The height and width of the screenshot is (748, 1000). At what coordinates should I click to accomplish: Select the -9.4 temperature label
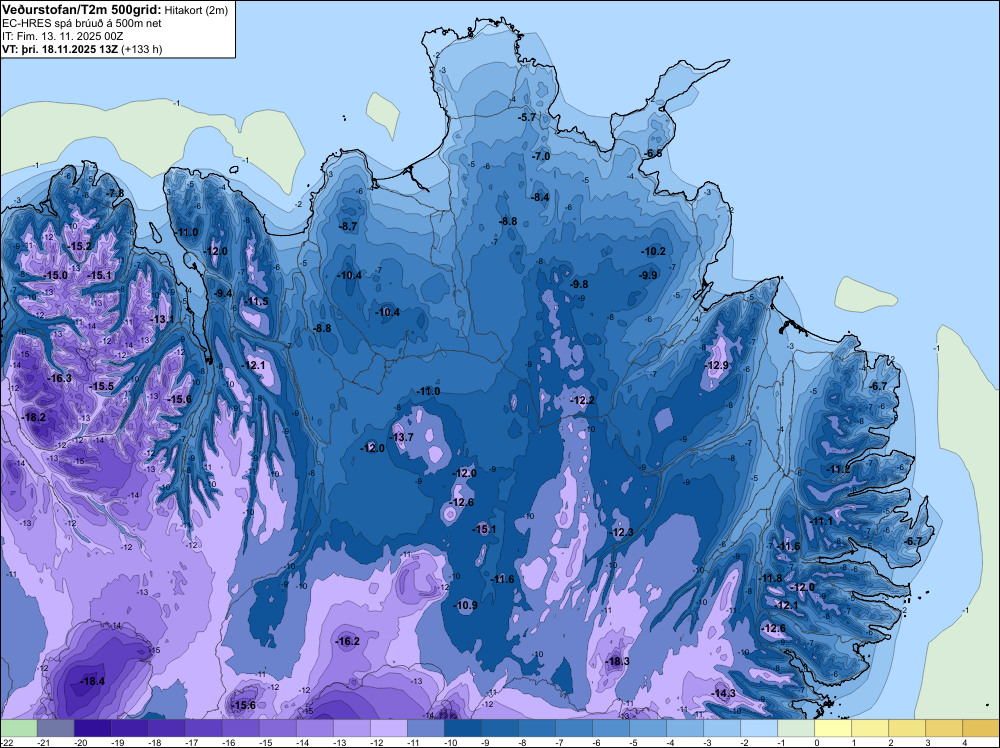223,293
